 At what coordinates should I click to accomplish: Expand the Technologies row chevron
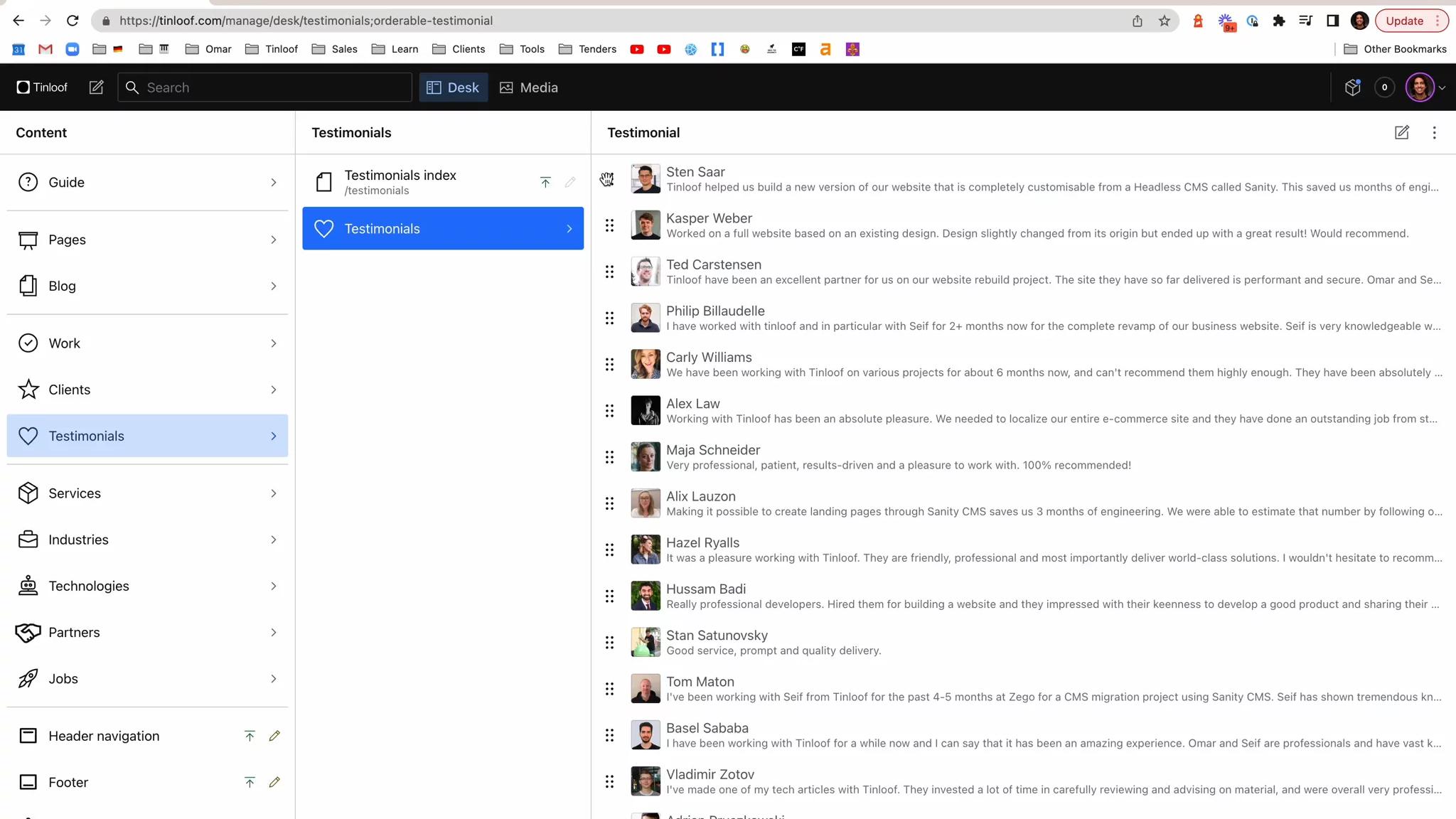274,586
